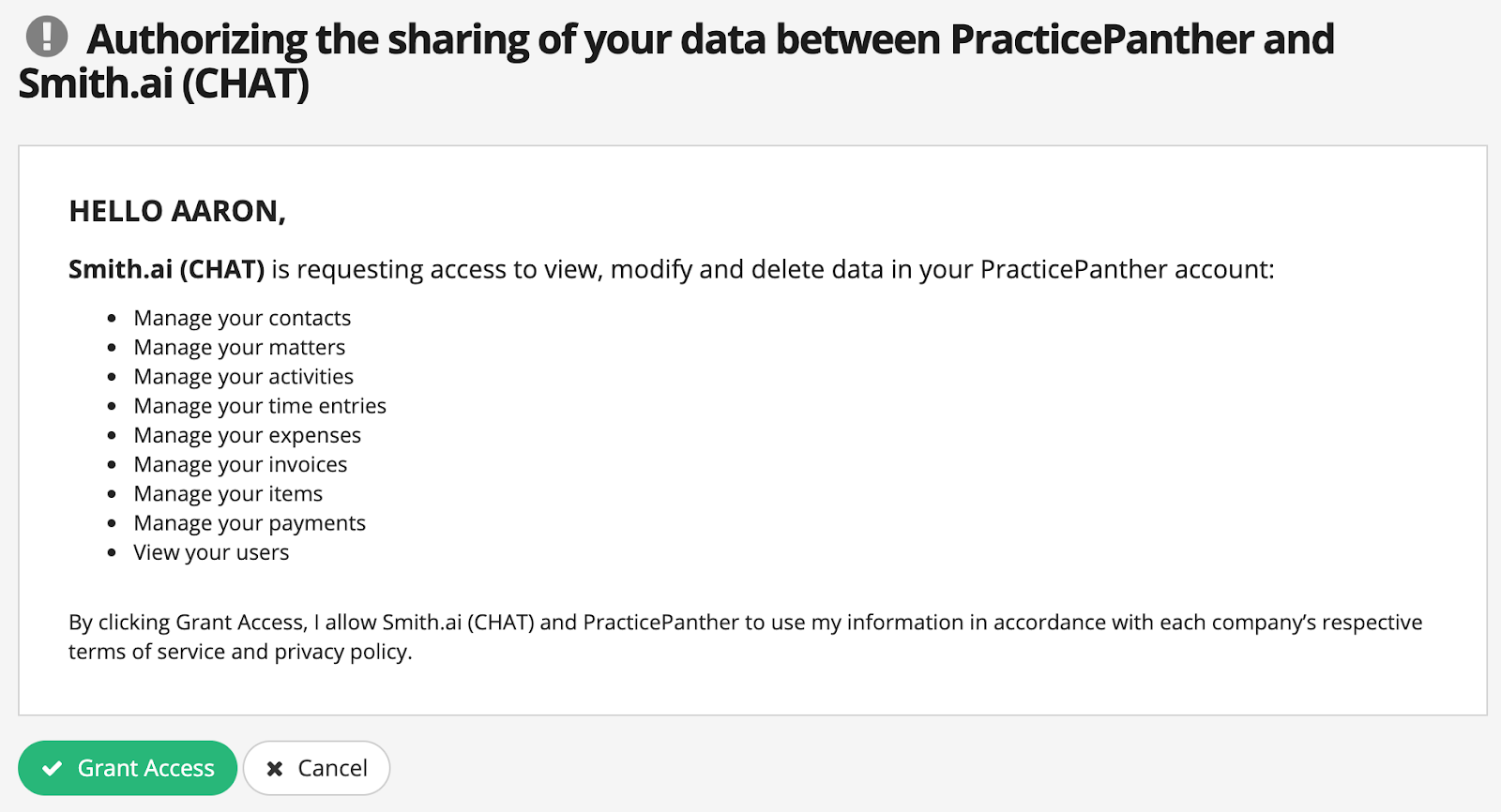Image resolution: width=1501 pixels, height=812 pixels.
Task: Click the X icon inside the Cancel button
Action: pyautogui.click(x=275, y=767)
